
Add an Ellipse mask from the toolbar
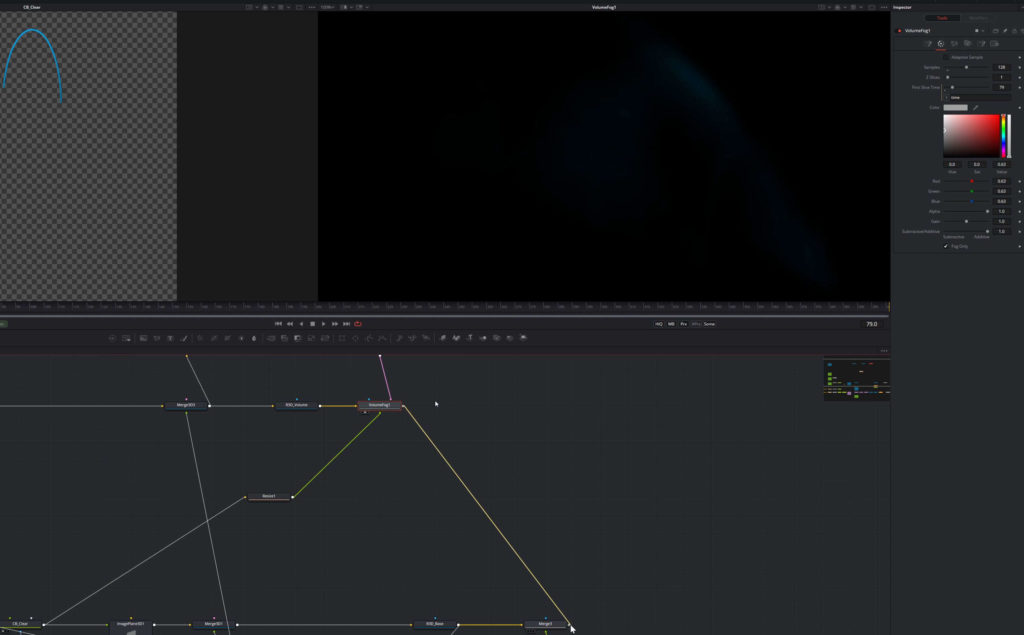(x=355, y=338)
